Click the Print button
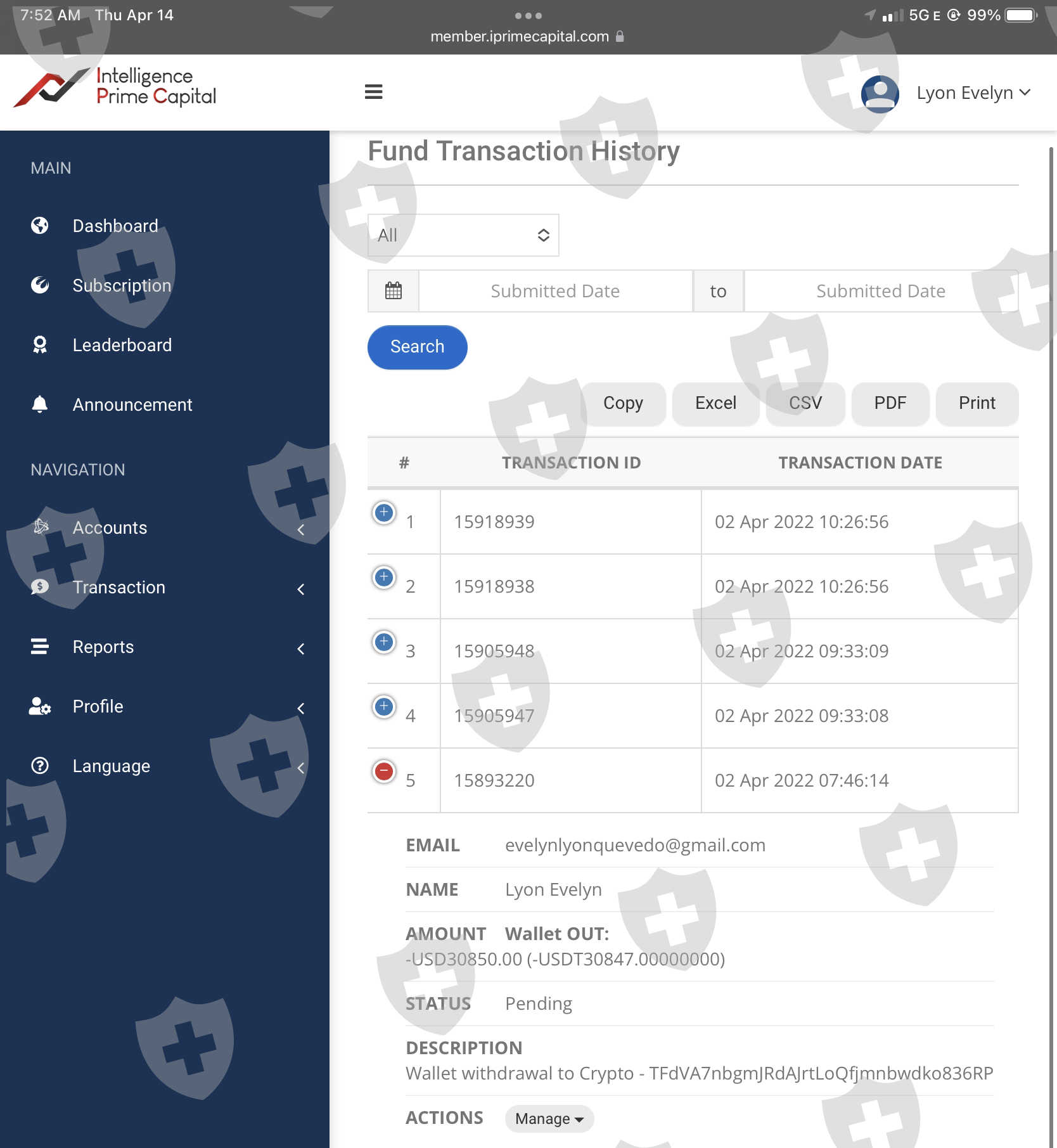The image size is (1057, 1148). tap(977, 403)
